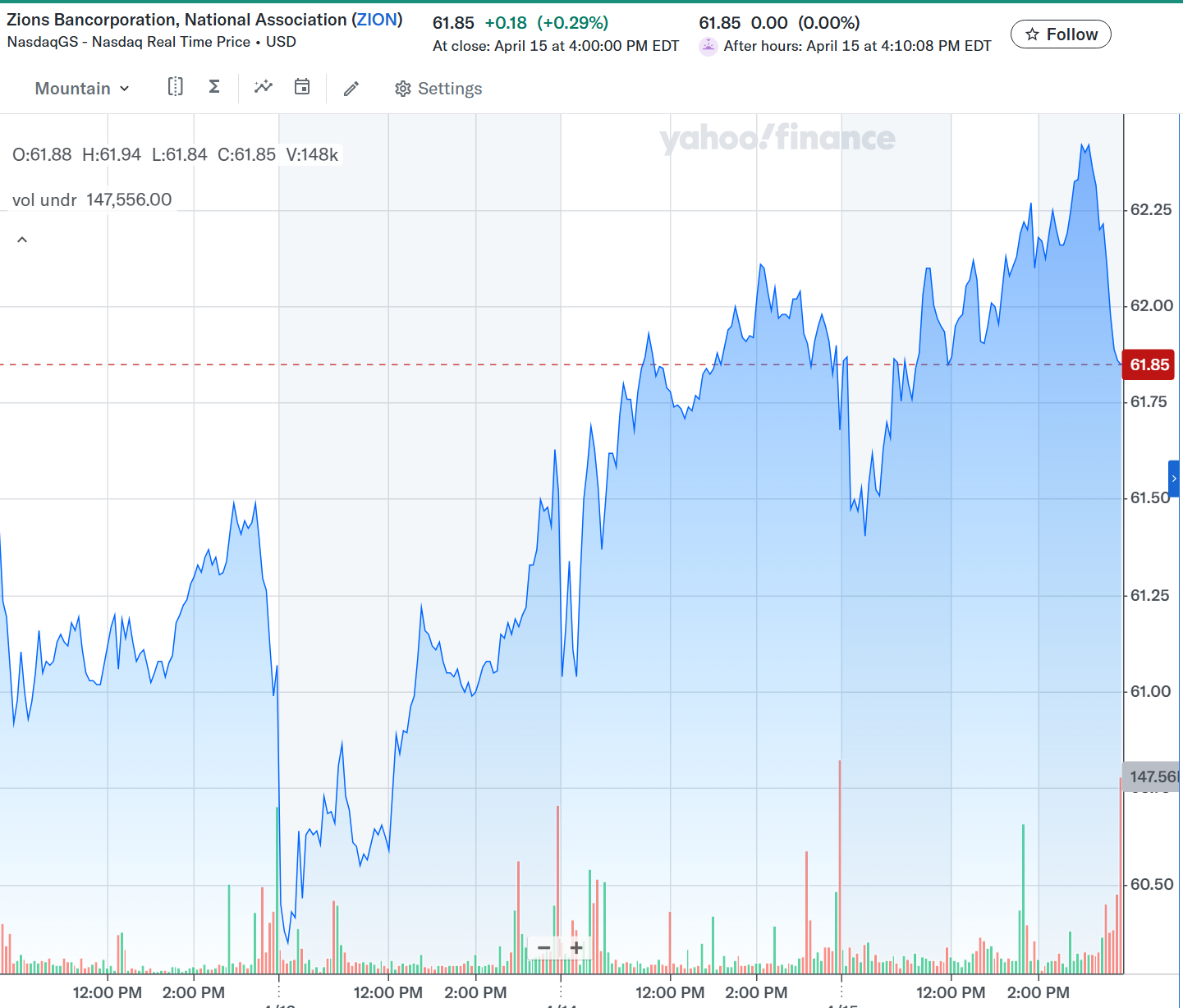Click the sigma icon in the chart toolbar
Image resolution: width=1183 pixels, height=1008 pixels.
214,87
